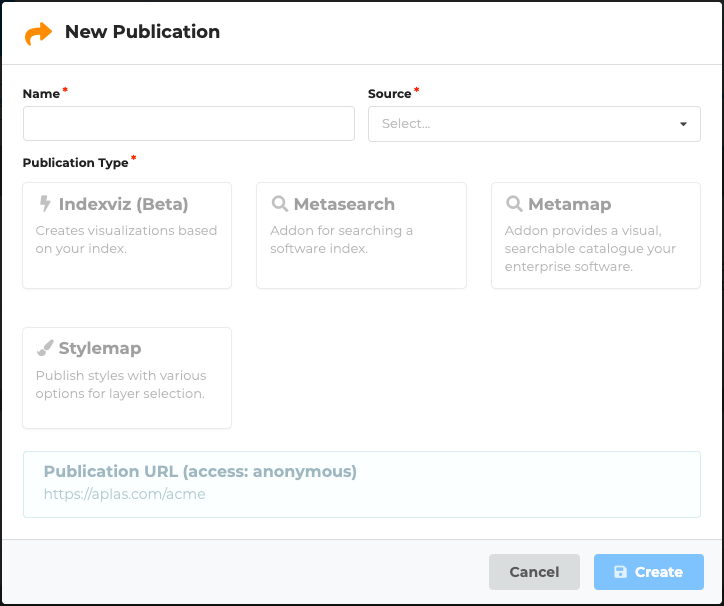Click the Publication URL heading
724x606 pixels.
(200, 471)
